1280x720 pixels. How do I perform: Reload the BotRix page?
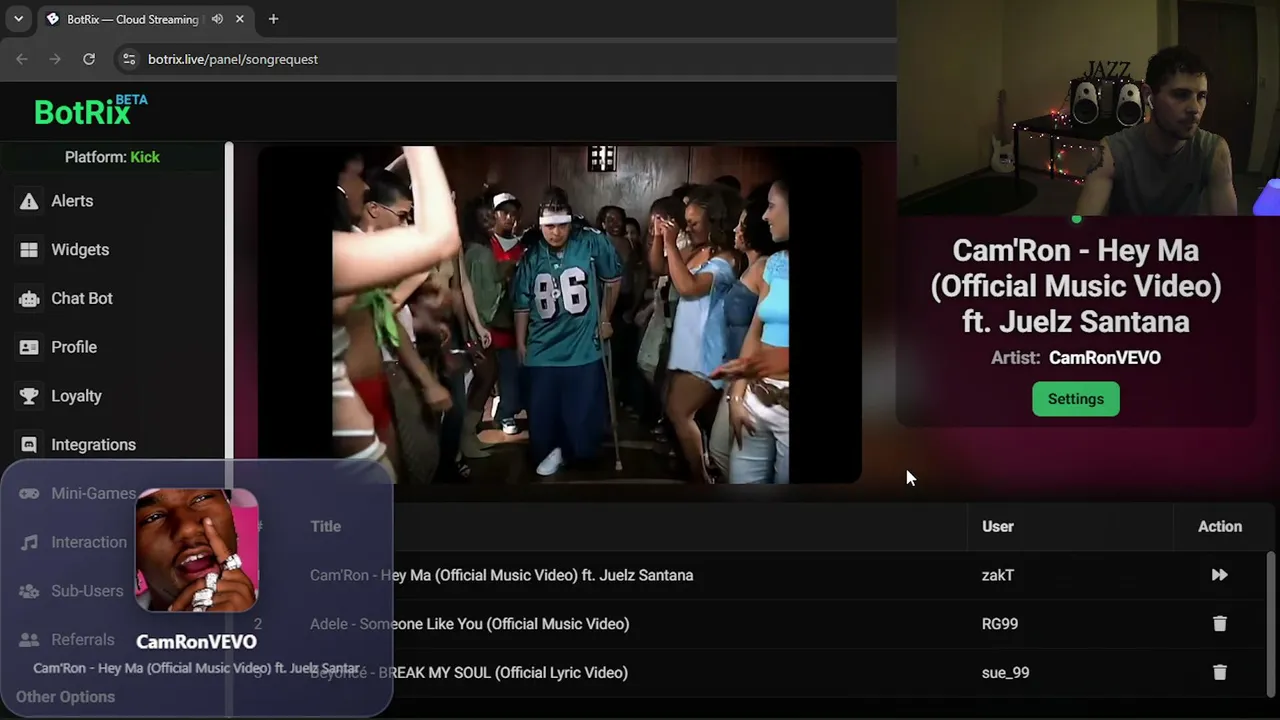point(89,59)
